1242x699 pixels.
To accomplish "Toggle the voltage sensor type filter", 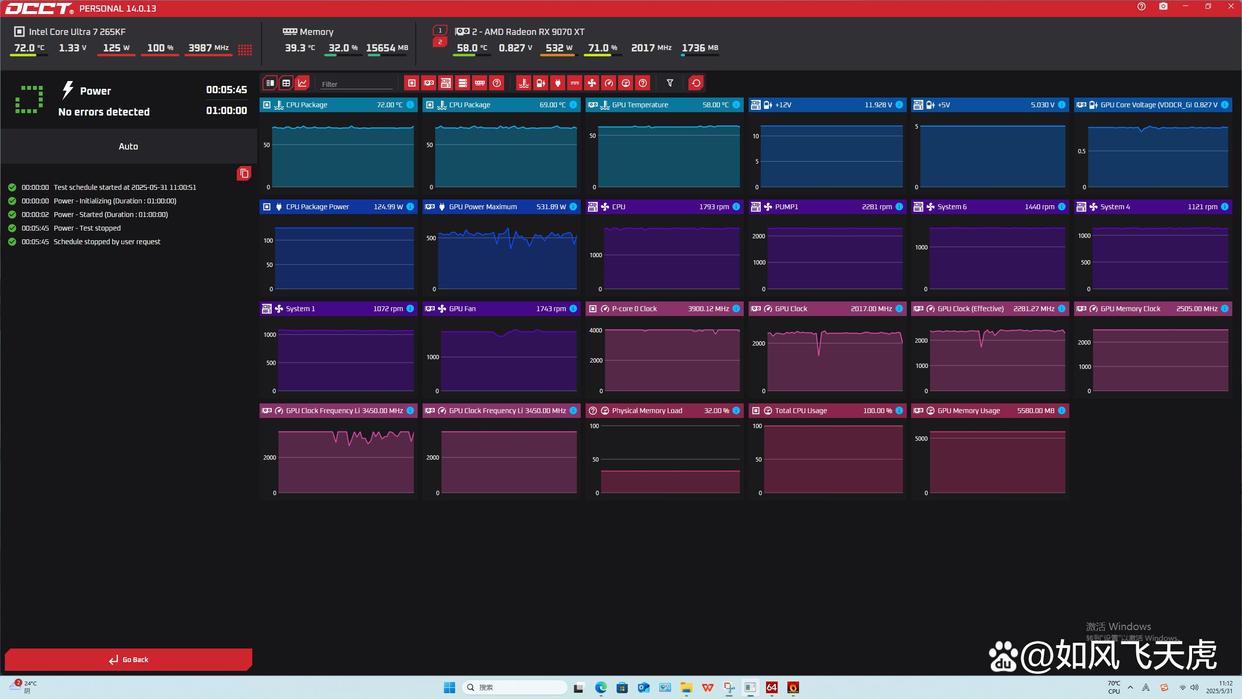I will [541, 83].
